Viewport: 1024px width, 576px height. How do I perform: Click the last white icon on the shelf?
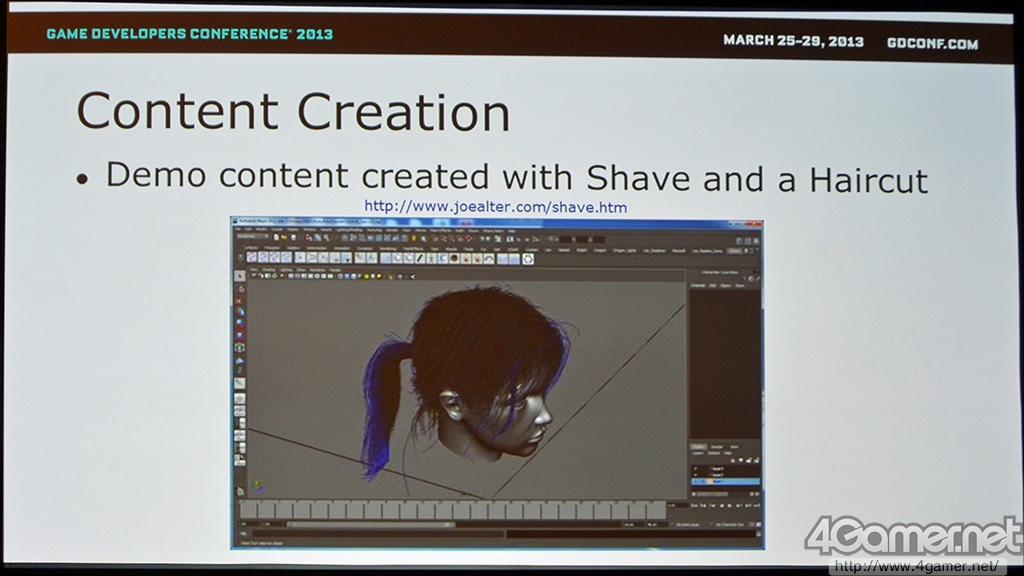[x=528, y=259]
